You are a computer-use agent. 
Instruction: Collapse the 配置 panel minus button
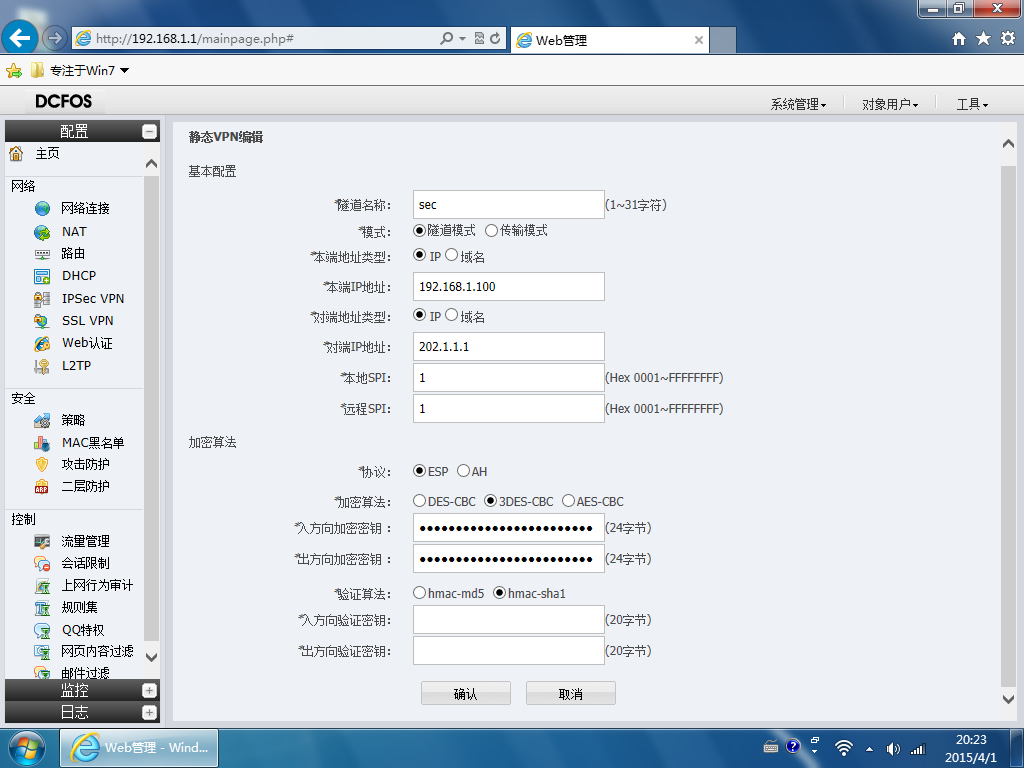(x=150, y=131)
